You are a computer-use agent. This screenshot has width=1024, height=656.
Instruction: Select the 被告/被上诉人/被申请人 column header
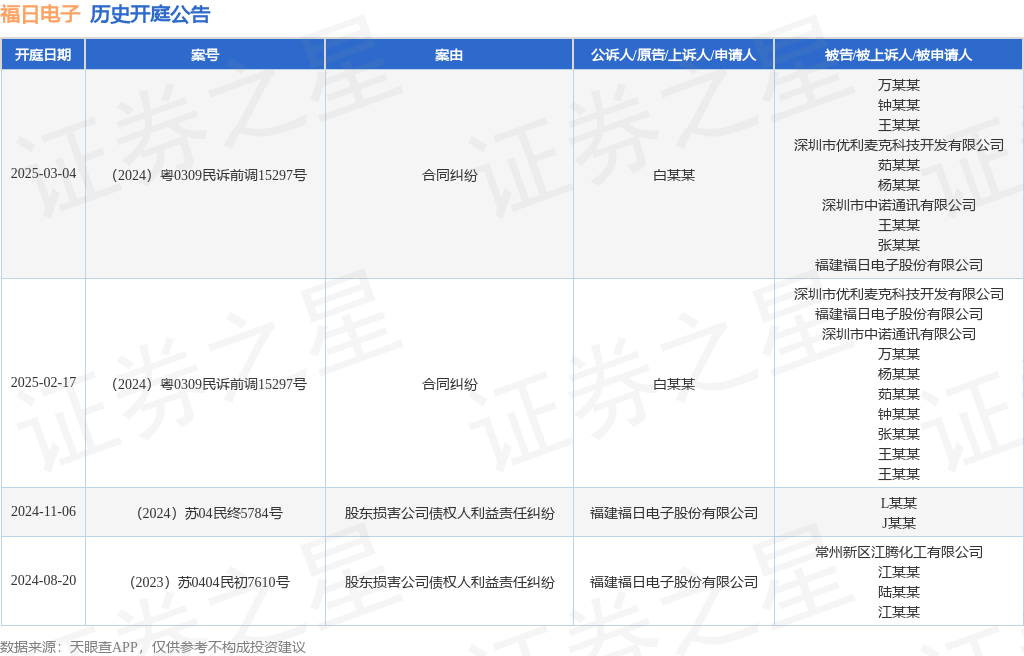[x=899, y=55]
